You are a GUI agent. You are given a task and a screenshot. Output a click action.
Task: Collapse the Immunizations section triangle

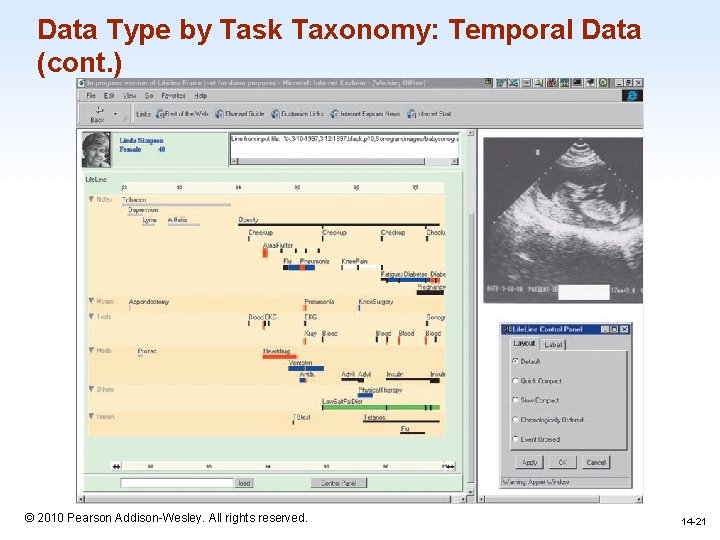click(91, 416)
